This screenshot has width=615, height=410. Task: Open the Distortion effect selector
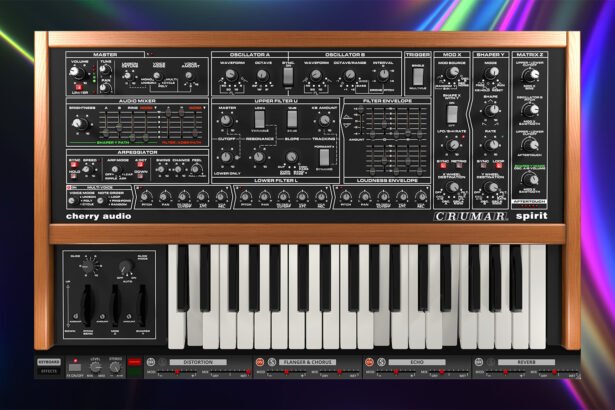click(x=198, y=362)
